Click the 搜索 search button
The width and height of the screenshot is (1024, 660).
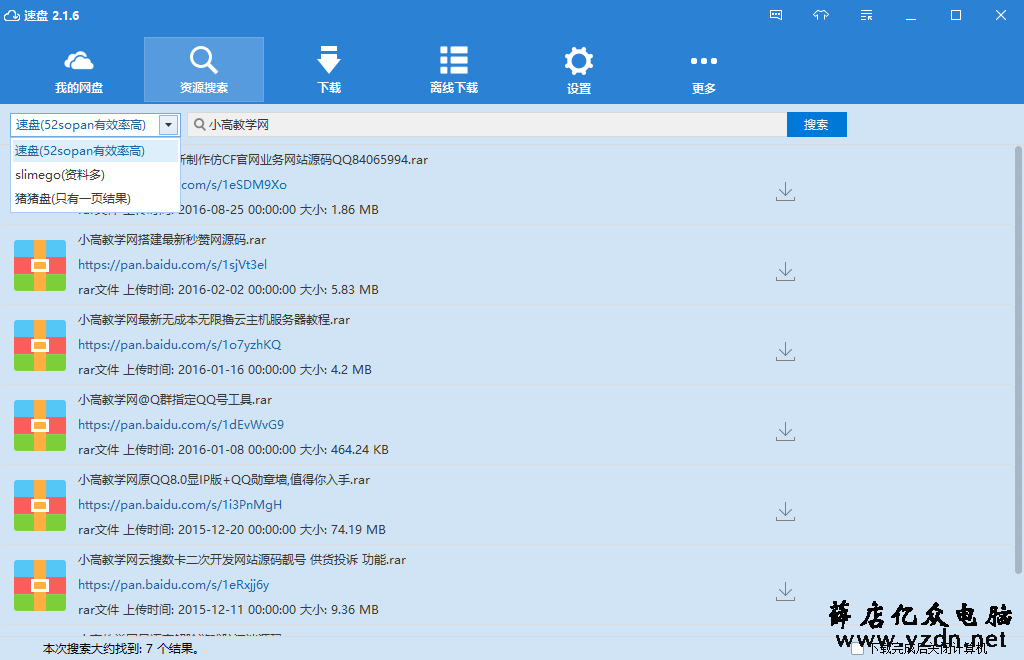coord(816,125)
